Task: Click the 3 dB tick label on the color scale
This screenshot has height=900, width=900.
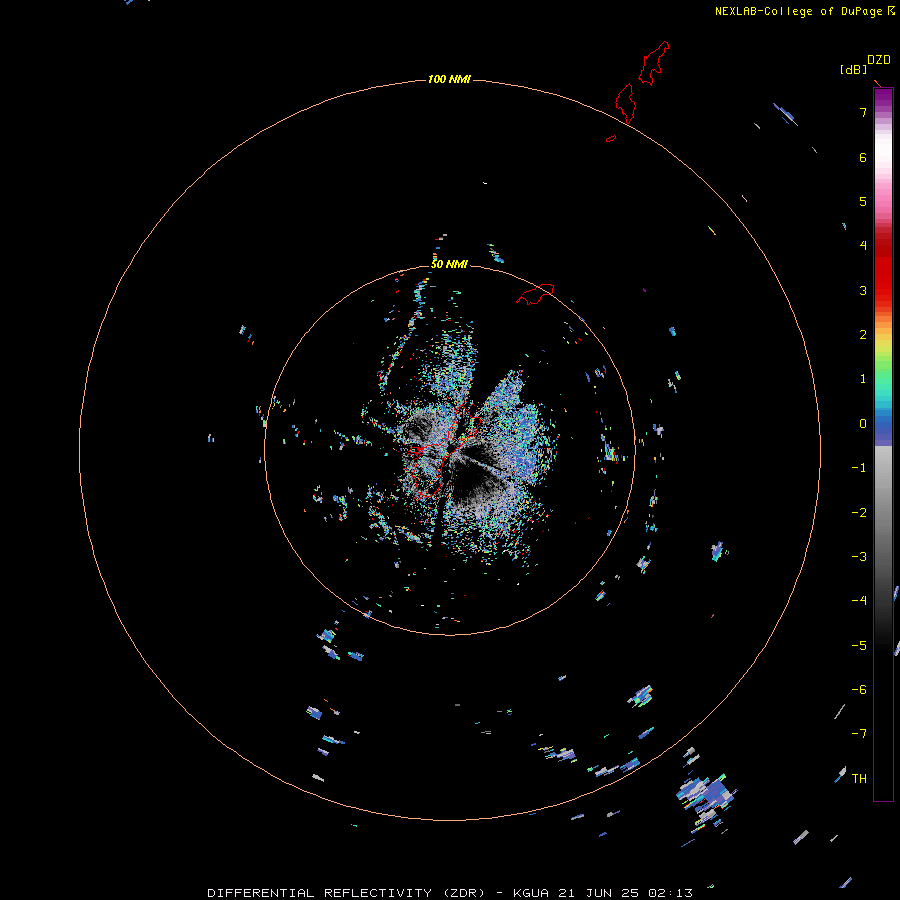Action: [863, 290]
